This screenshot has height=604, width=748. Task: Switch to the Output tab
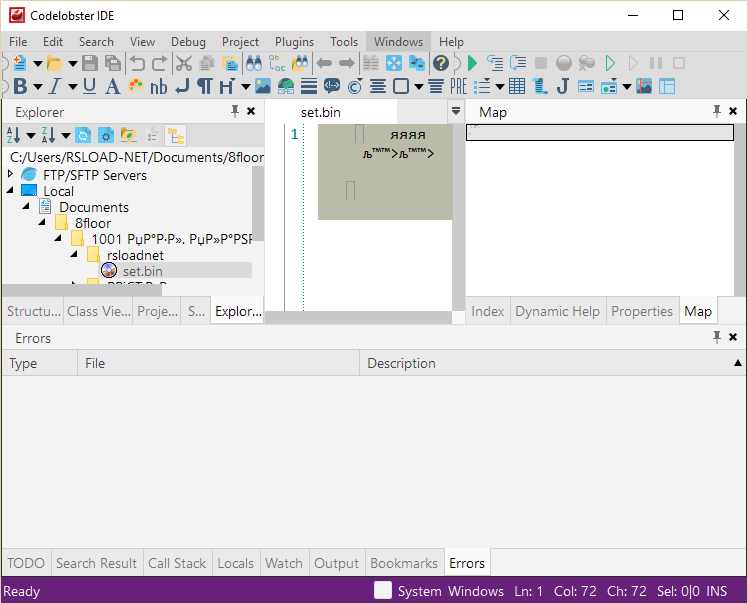click(x=336, y=563)
